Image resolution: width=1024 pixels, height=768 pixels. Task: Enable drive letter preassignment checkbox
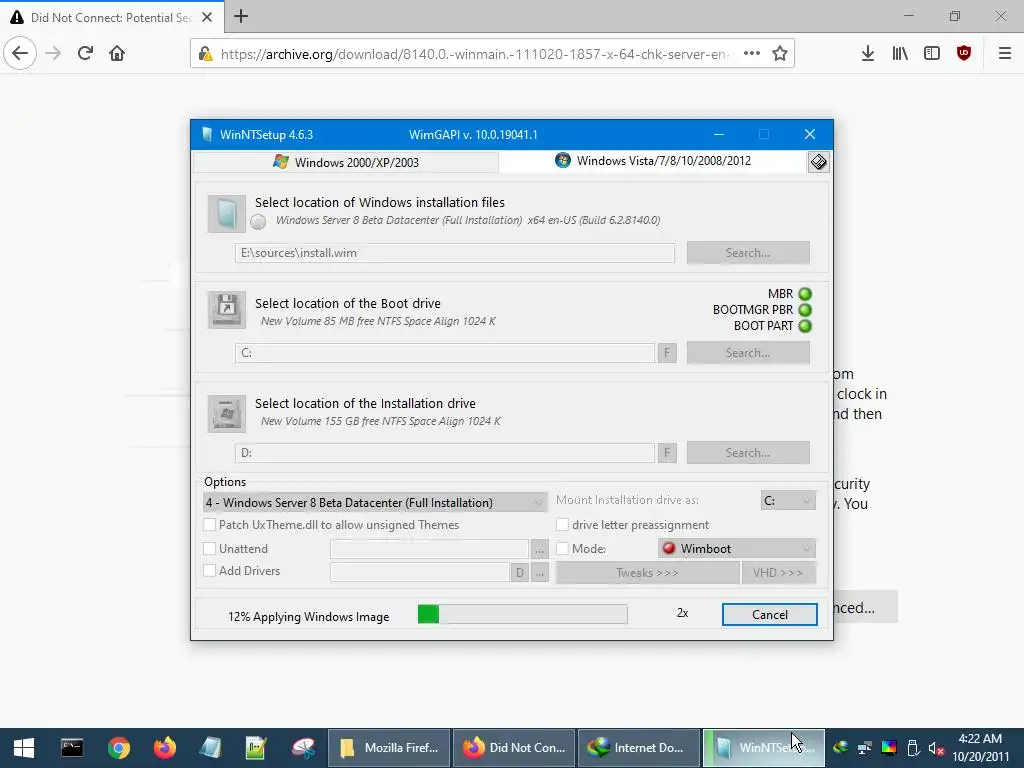click(562, 524)
